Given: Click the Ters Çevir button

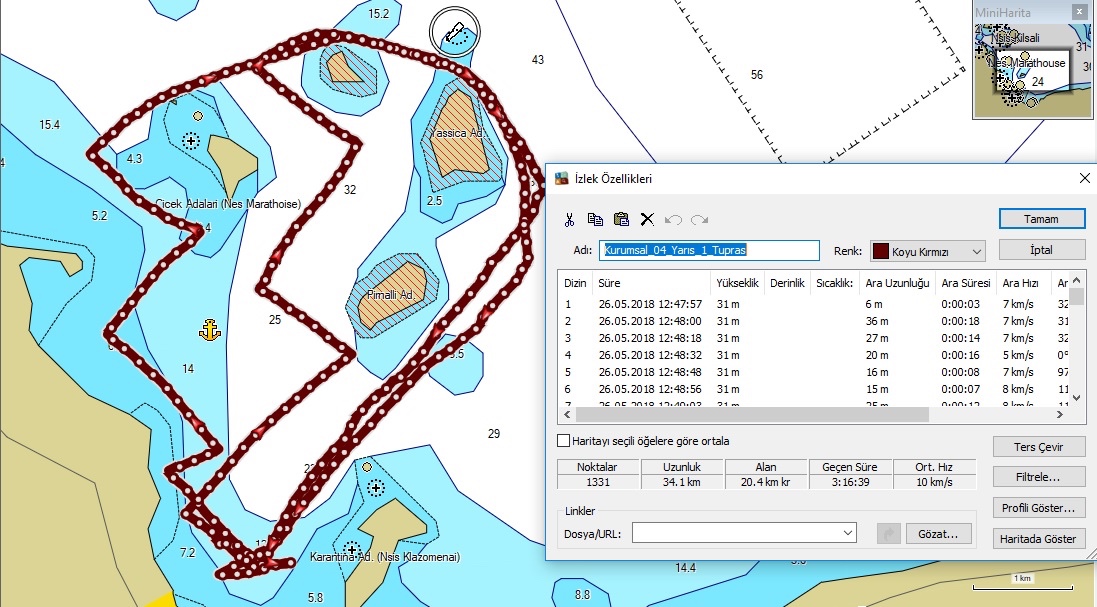Looking at the screenshot, I should coord(1039,447).
